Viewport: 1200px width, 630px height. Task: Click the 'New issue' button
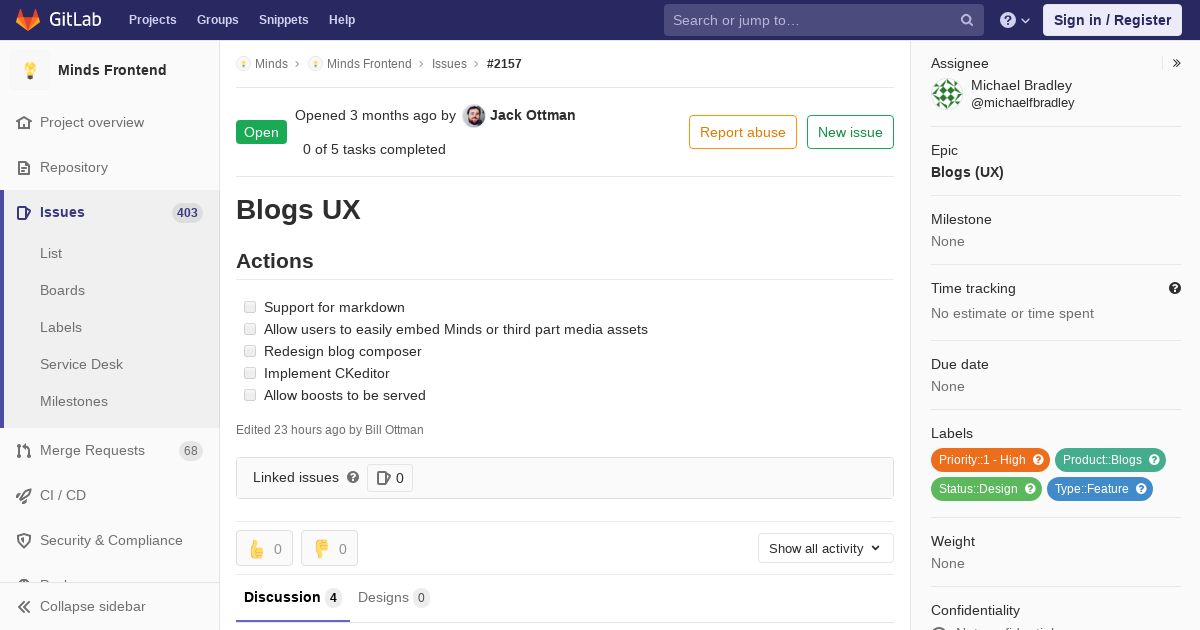click(850, 132)
